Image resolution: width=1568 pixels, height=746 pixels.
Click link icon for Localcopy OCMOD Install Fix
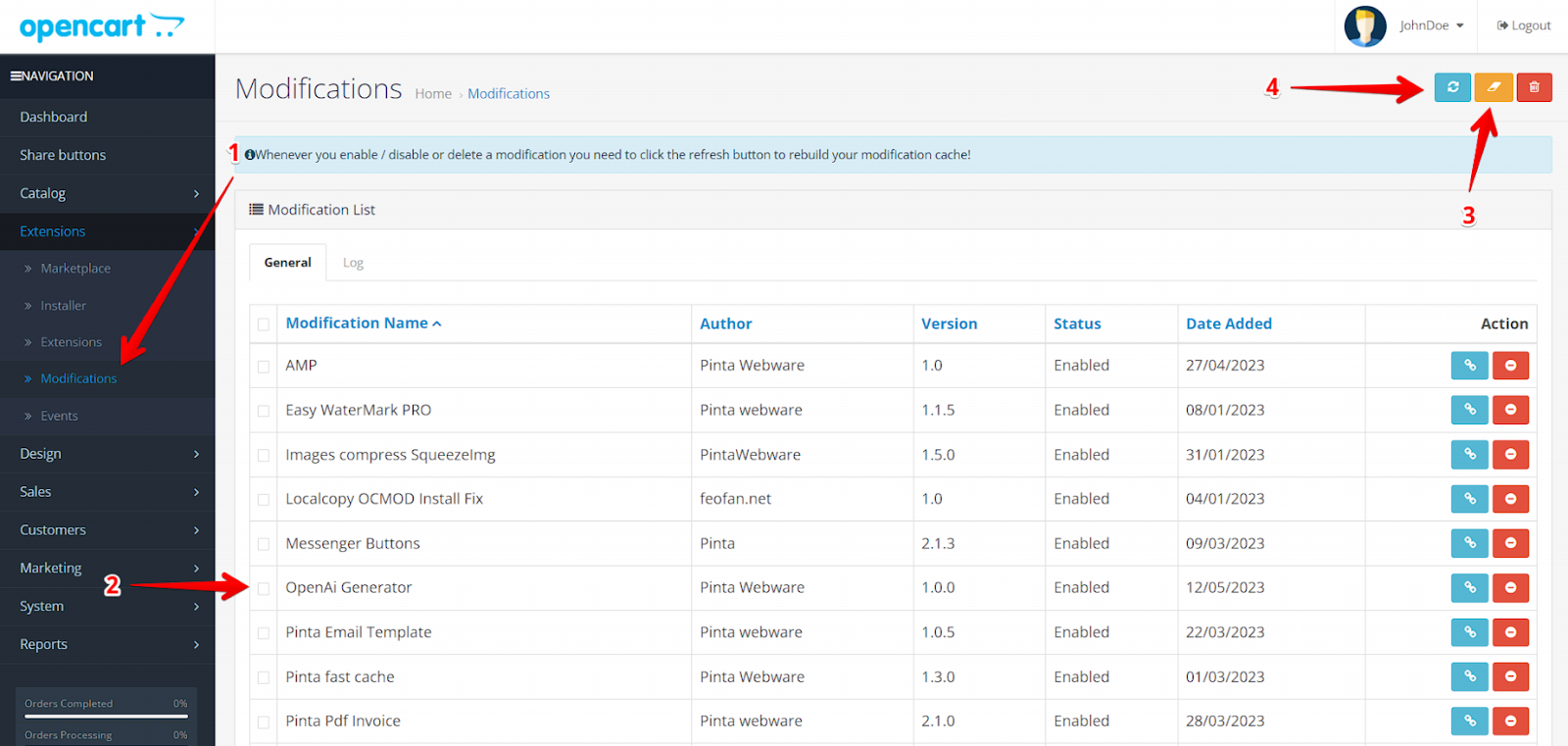(x=1469, y=499)
